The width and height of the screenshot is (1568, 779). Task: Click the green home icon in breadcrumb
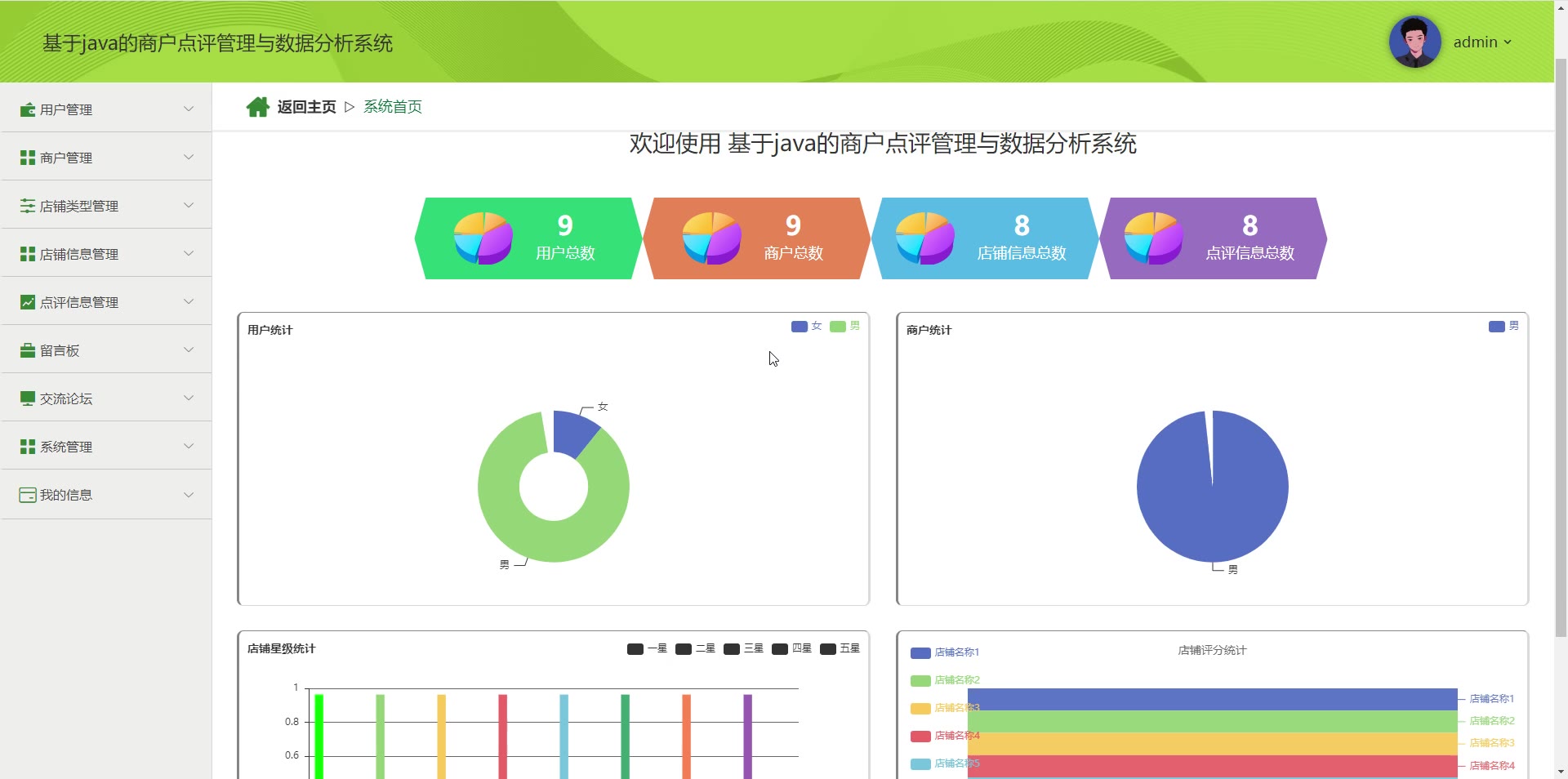258,107
